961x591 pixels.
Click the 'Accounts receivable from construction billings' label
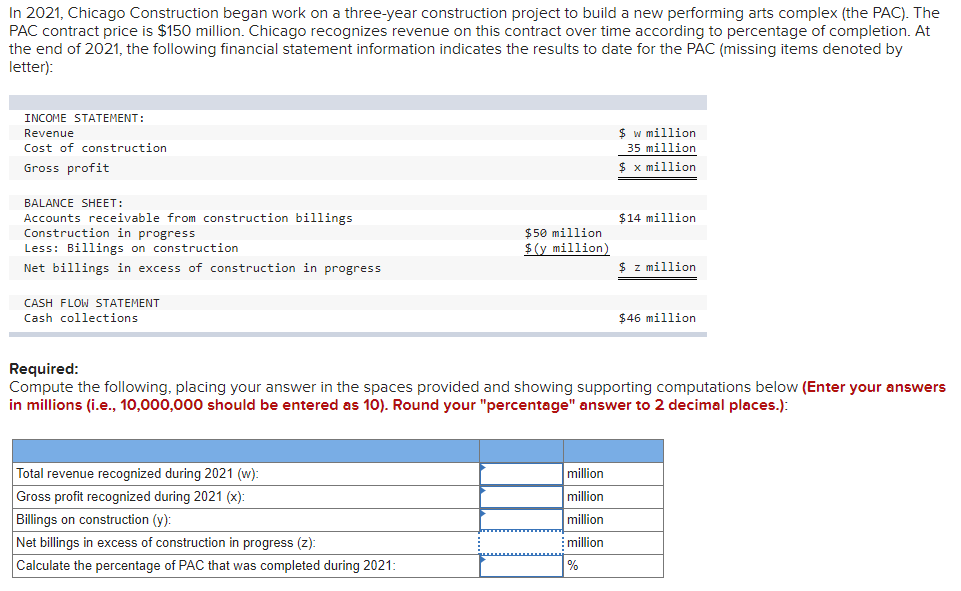click(x=188, y=218)
